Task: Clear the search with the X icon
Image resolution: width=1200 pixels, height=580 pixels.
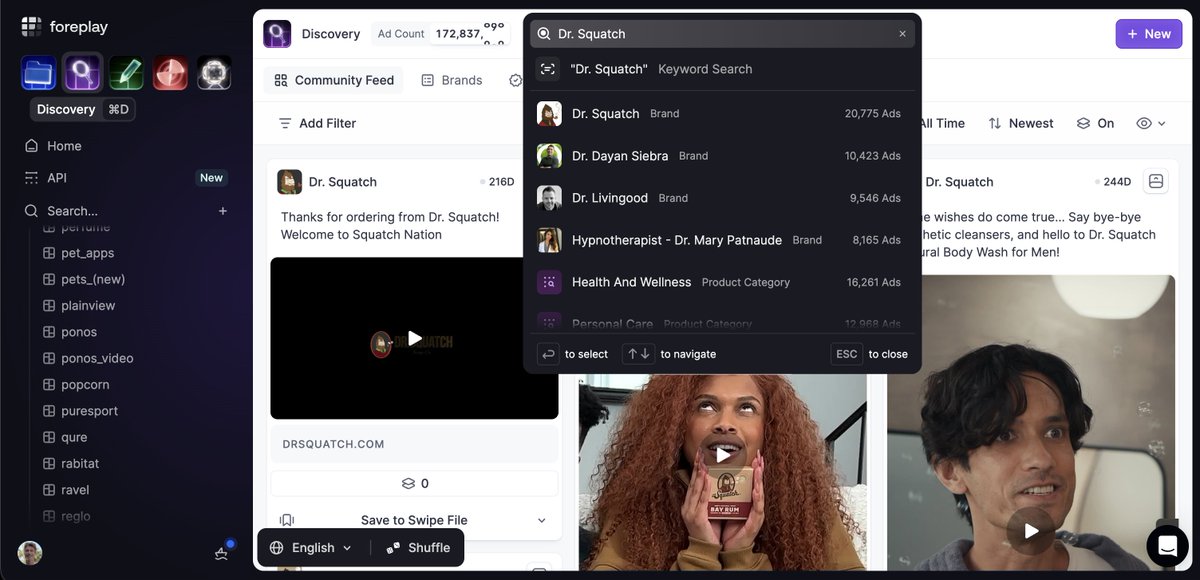Action: [902, 34]
